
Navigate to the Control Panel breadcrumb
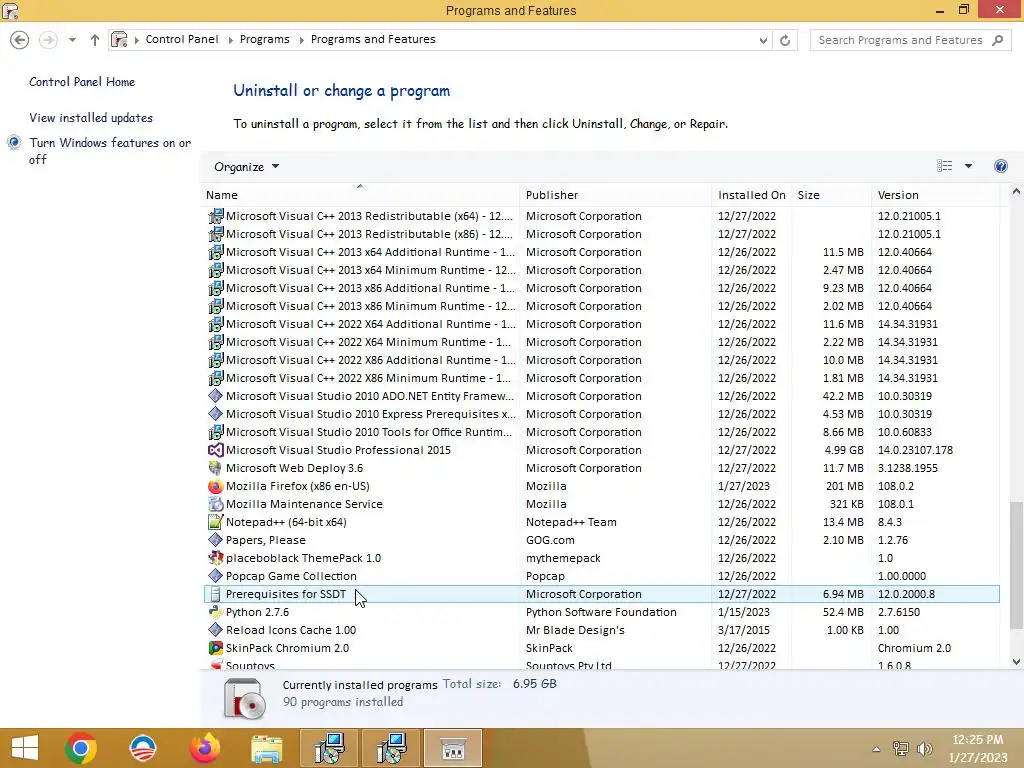182,39
